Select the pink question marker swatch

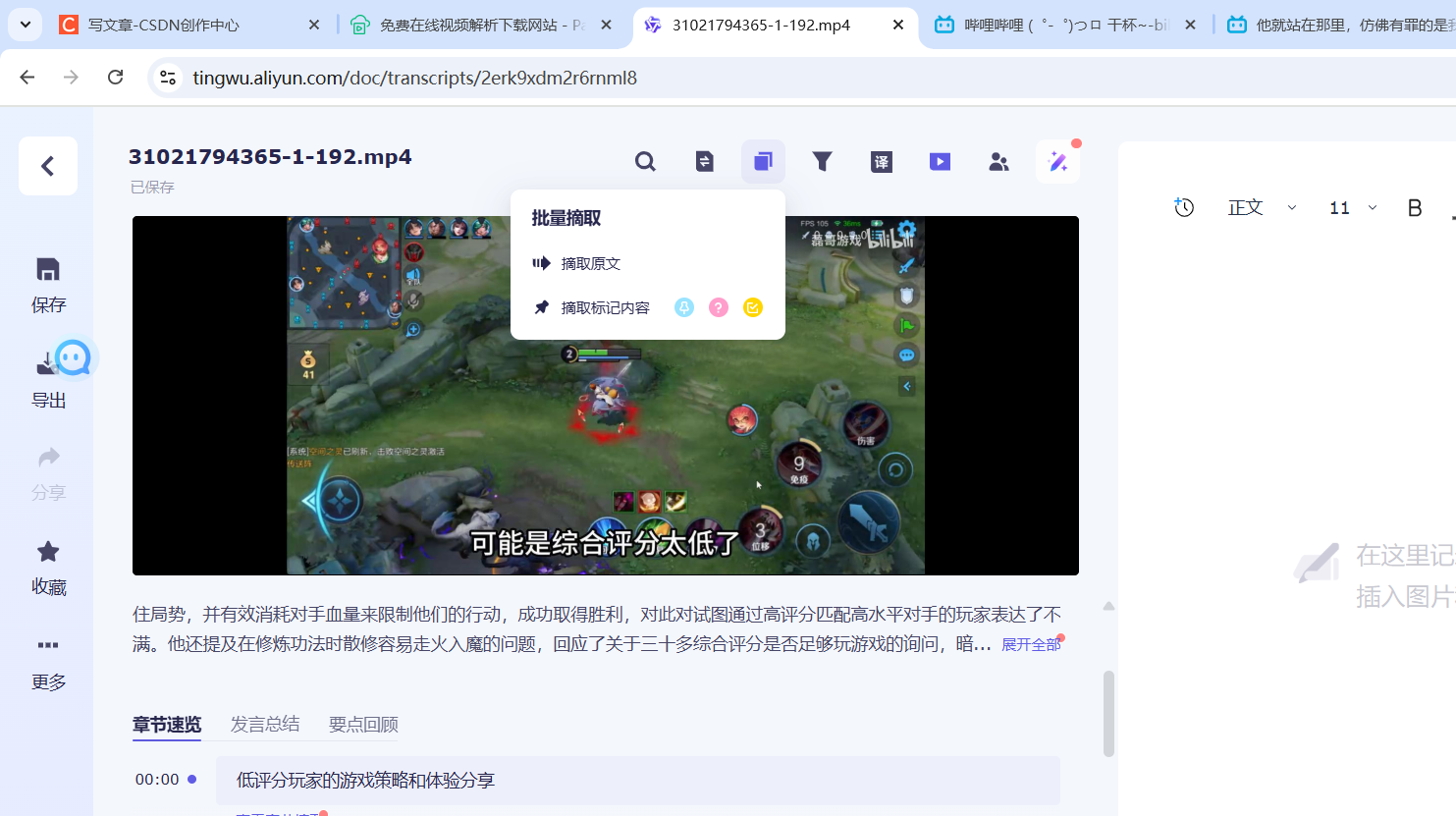click(719, 307)
